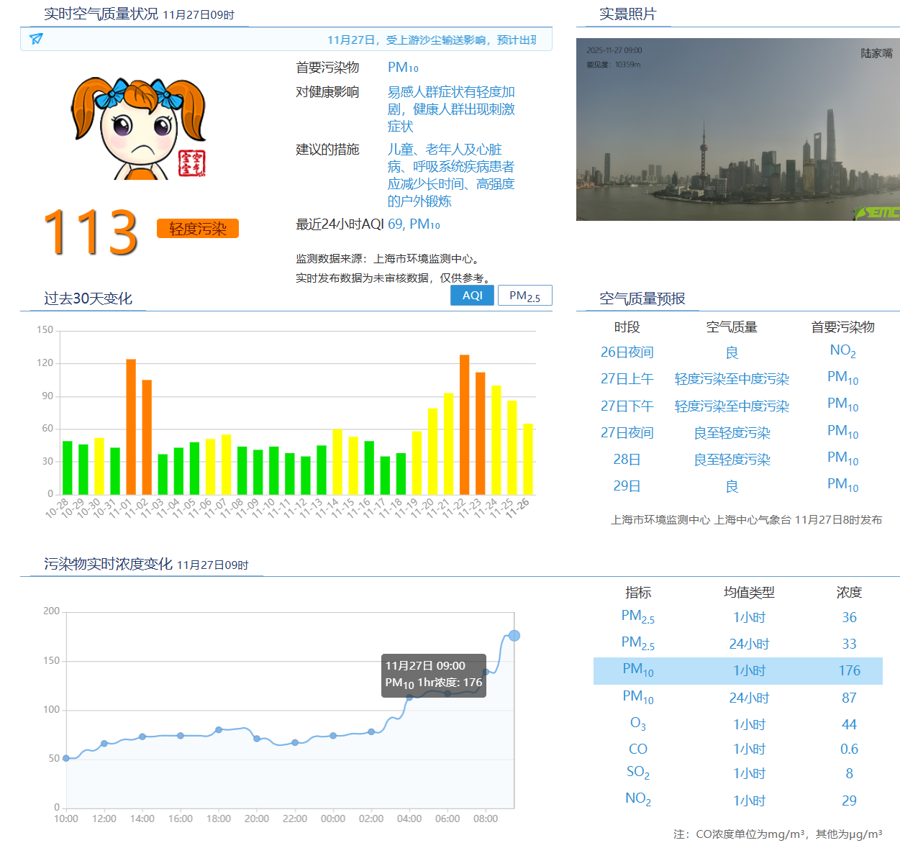Open the 陆家嘴 live skyline photo
The height and width of the screenshot is (848, 900).
pos(738,129)
